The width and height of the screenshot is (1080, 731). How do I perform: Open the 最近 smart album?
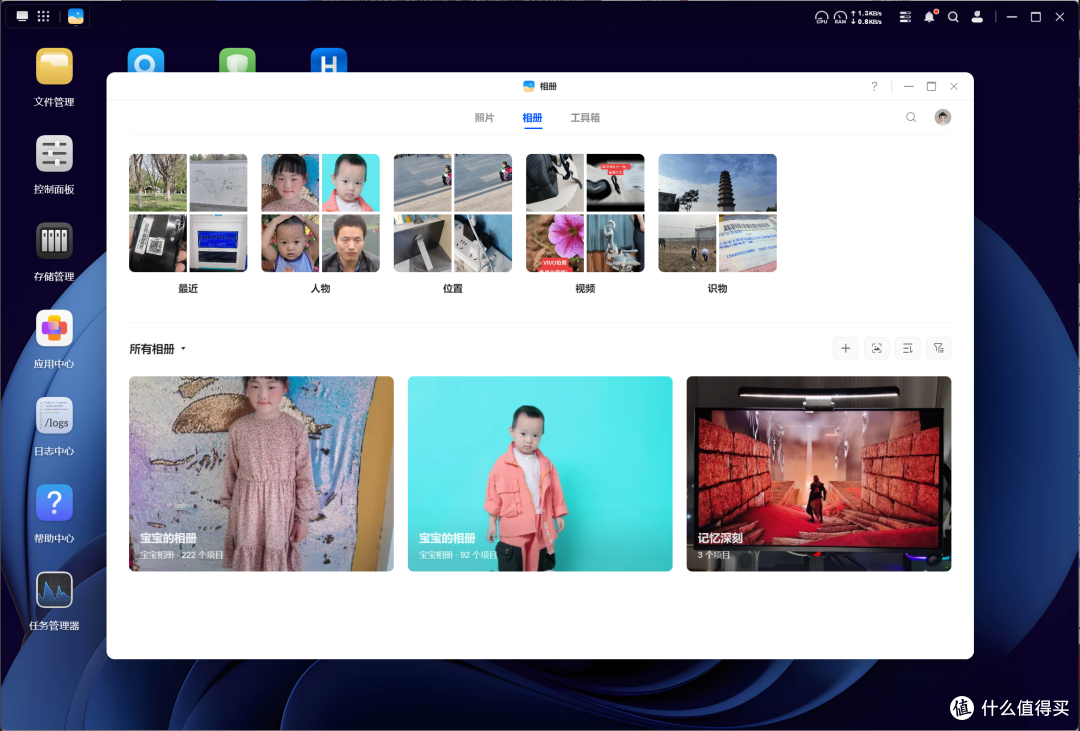click(188, 213)
